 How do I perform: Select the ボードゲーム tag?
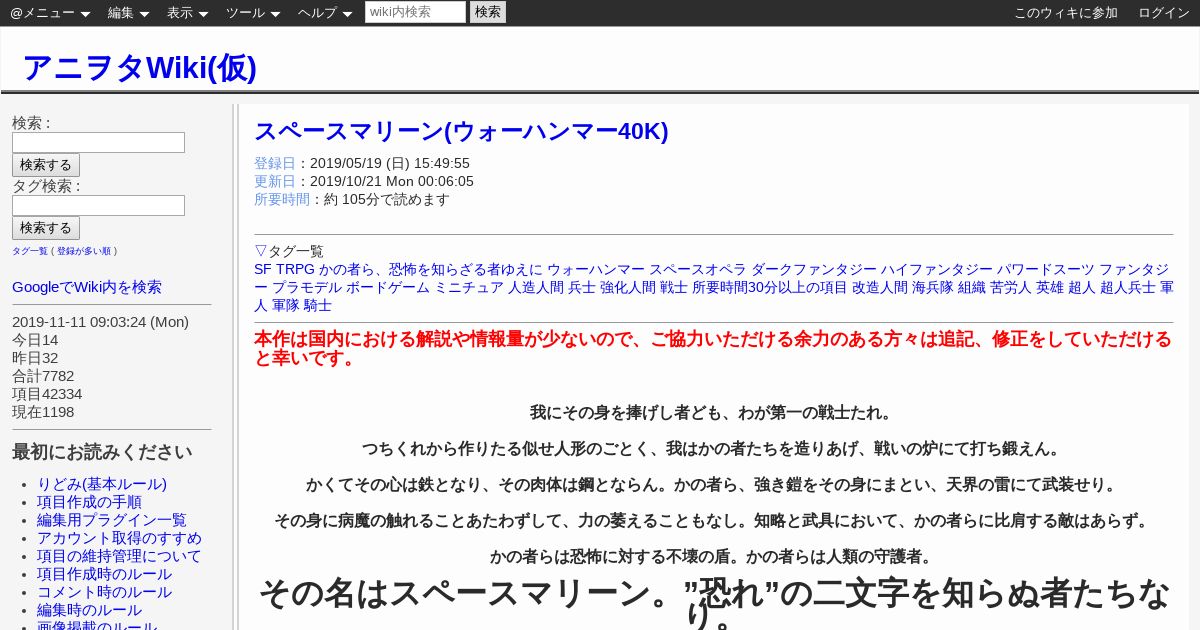pos(388,287)
